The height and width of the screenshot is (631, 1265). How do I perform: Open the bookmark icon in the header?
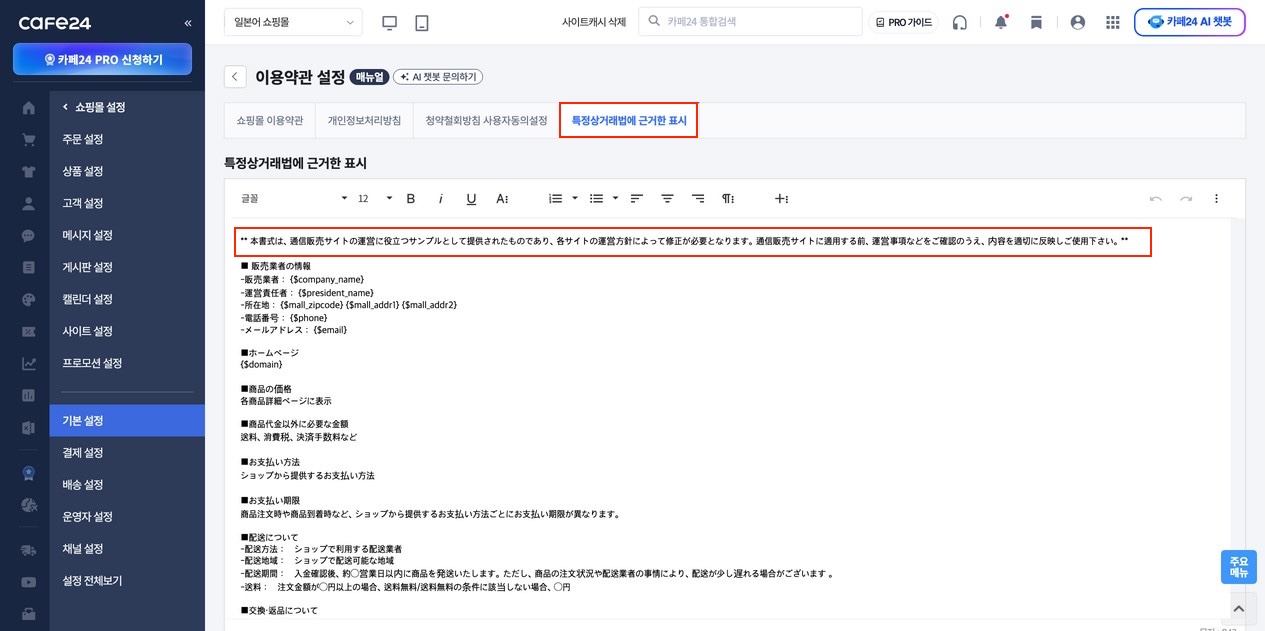(x=1037, y=22)
